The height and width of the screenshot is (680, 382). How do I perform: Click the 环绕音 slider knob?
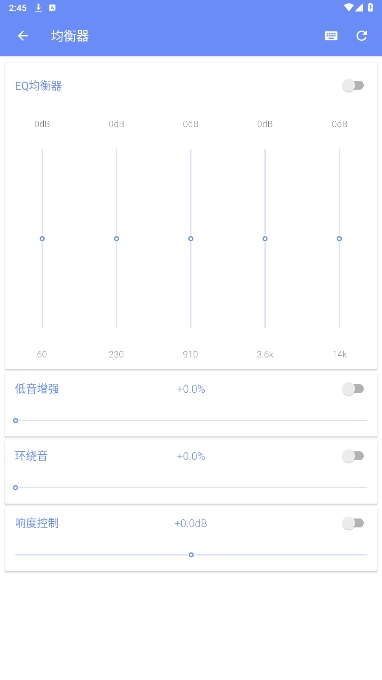[16, 487]
